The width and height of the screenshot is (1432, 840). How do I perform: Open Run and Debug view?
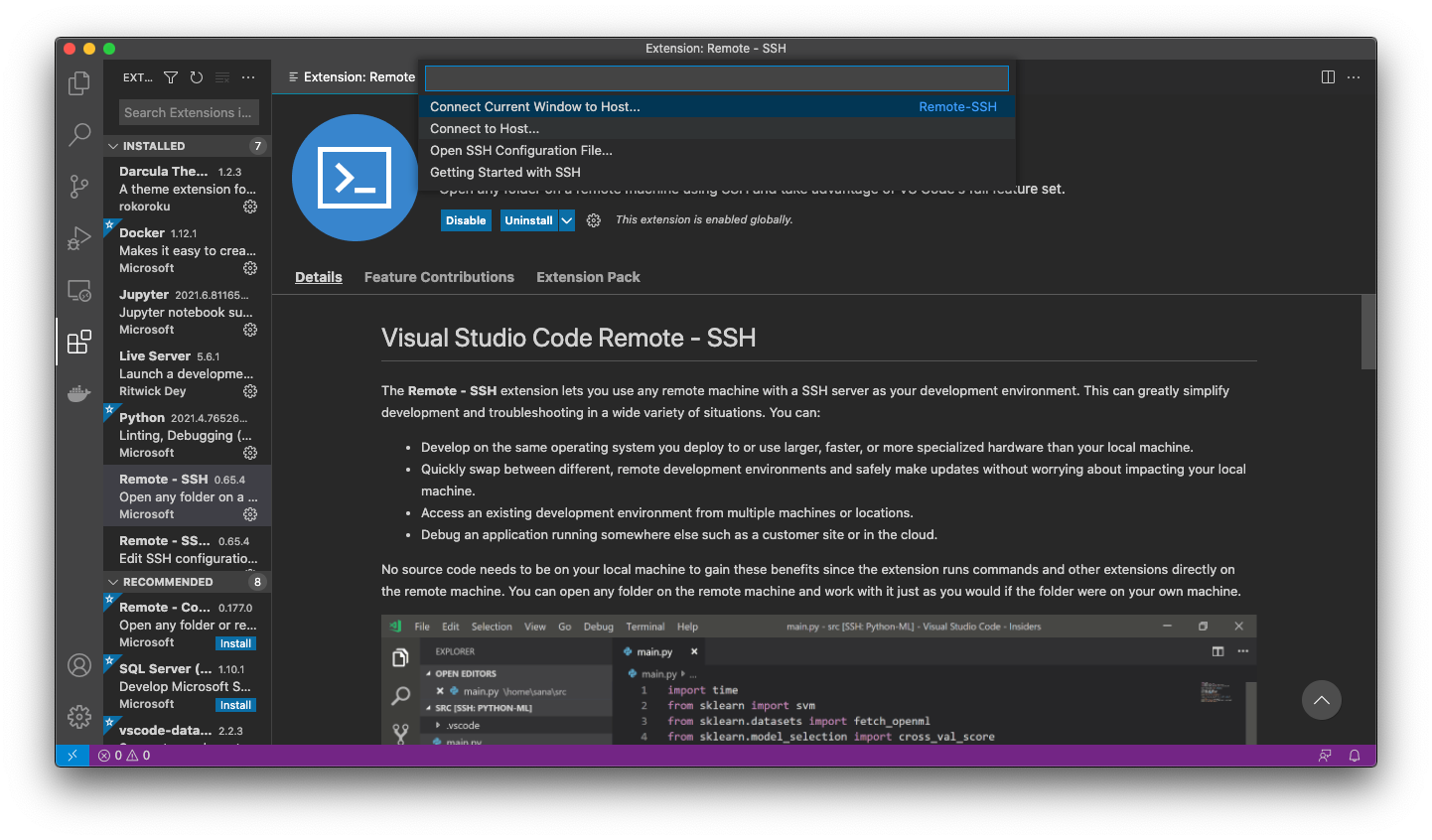[79, 238]
